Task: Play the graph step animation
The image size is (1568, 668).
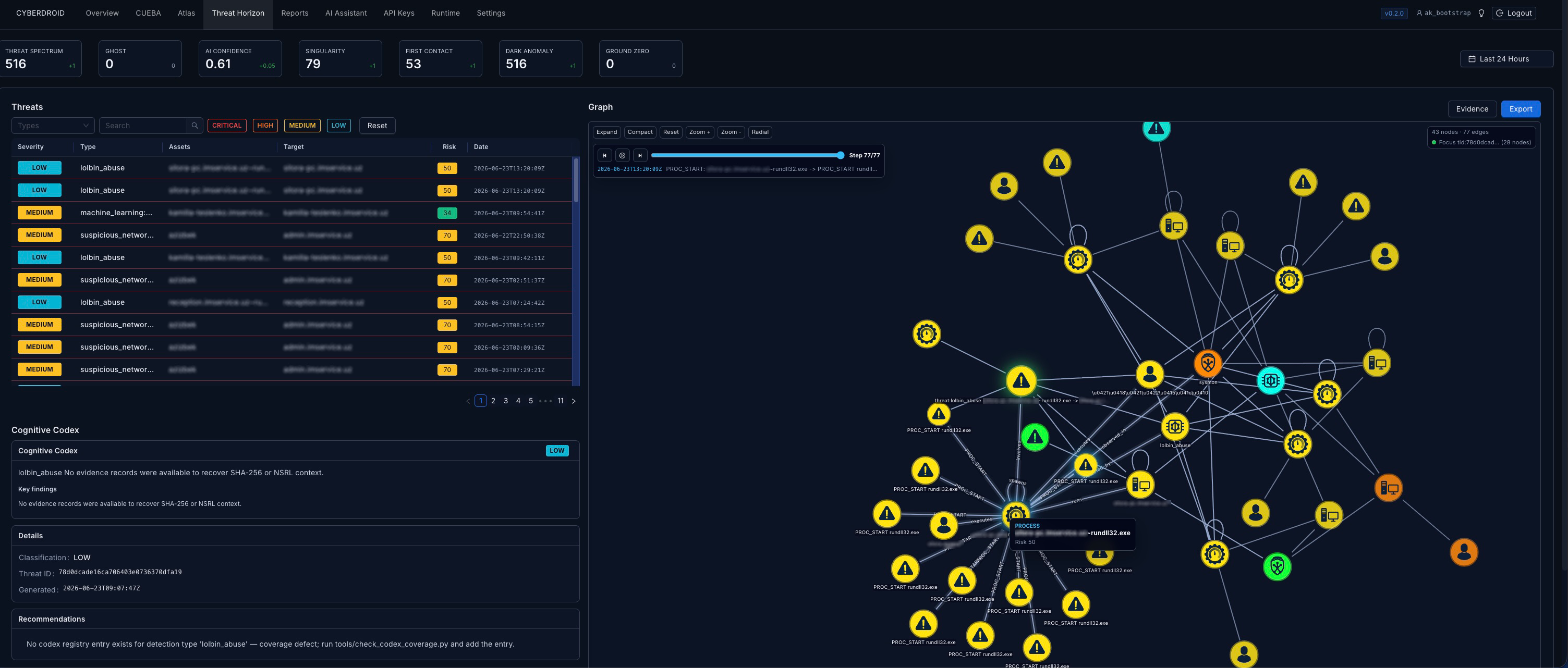Action: 622,155
